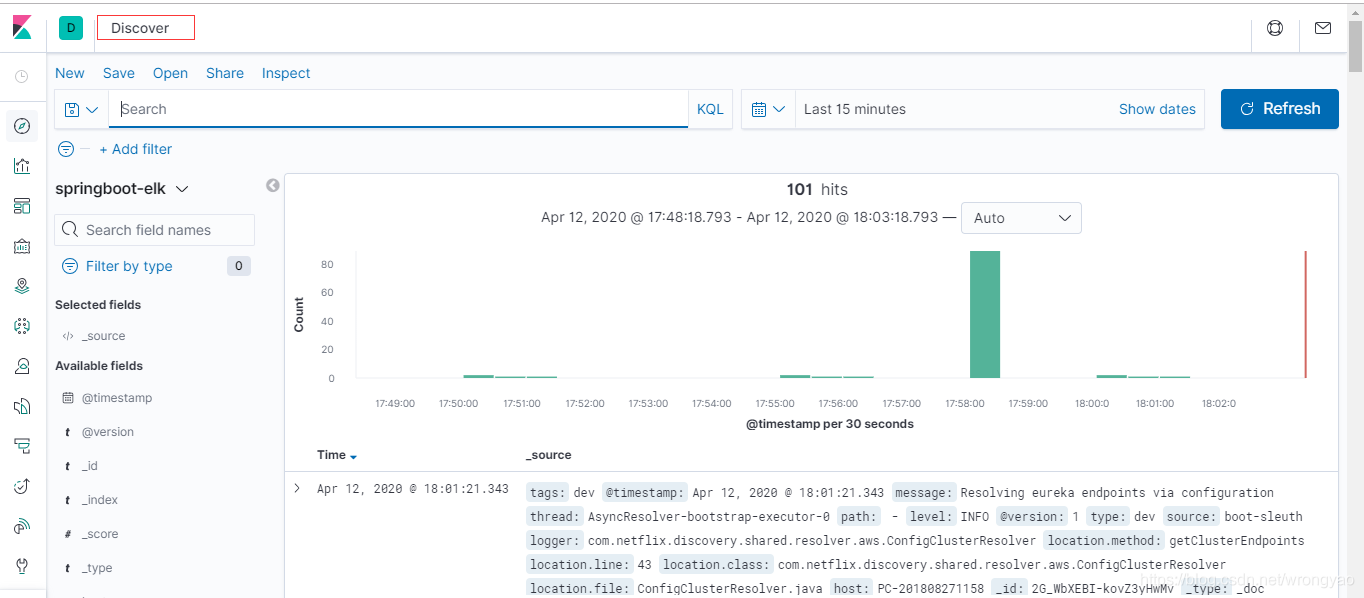Click the host: field label in document
The height and width of the screenshot is (598, 1364).
pyautogui.click(x=852, y=588)
